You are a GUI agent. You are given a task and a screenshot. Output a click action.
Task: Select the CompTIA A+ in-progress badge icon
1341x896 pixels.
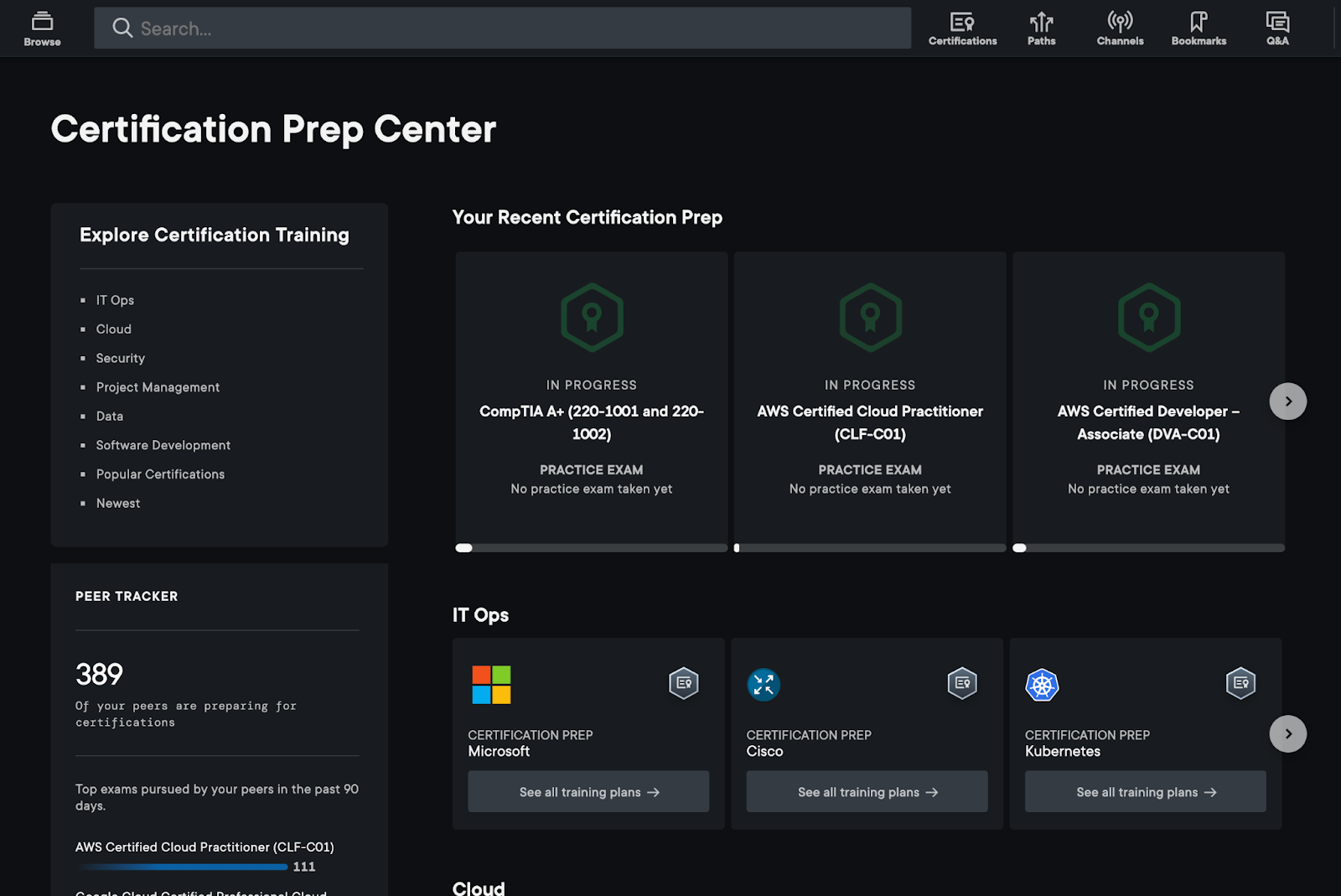click(591, 318)
